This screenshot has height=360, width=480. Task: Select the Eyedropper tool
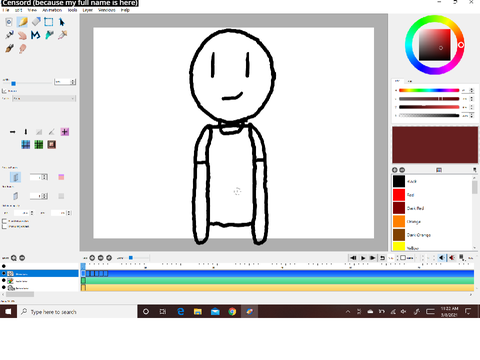click(62, 35)
